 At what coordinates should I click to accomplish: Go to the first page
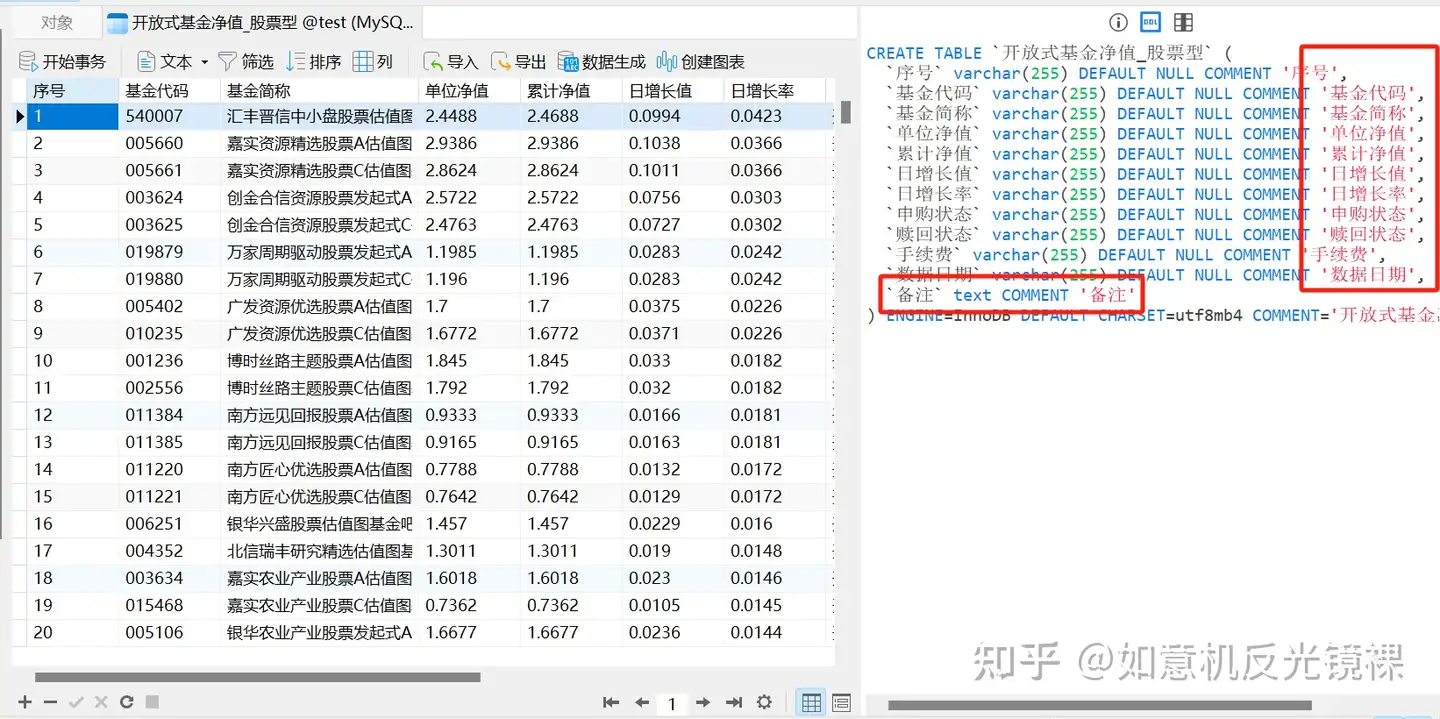(611, 702)
